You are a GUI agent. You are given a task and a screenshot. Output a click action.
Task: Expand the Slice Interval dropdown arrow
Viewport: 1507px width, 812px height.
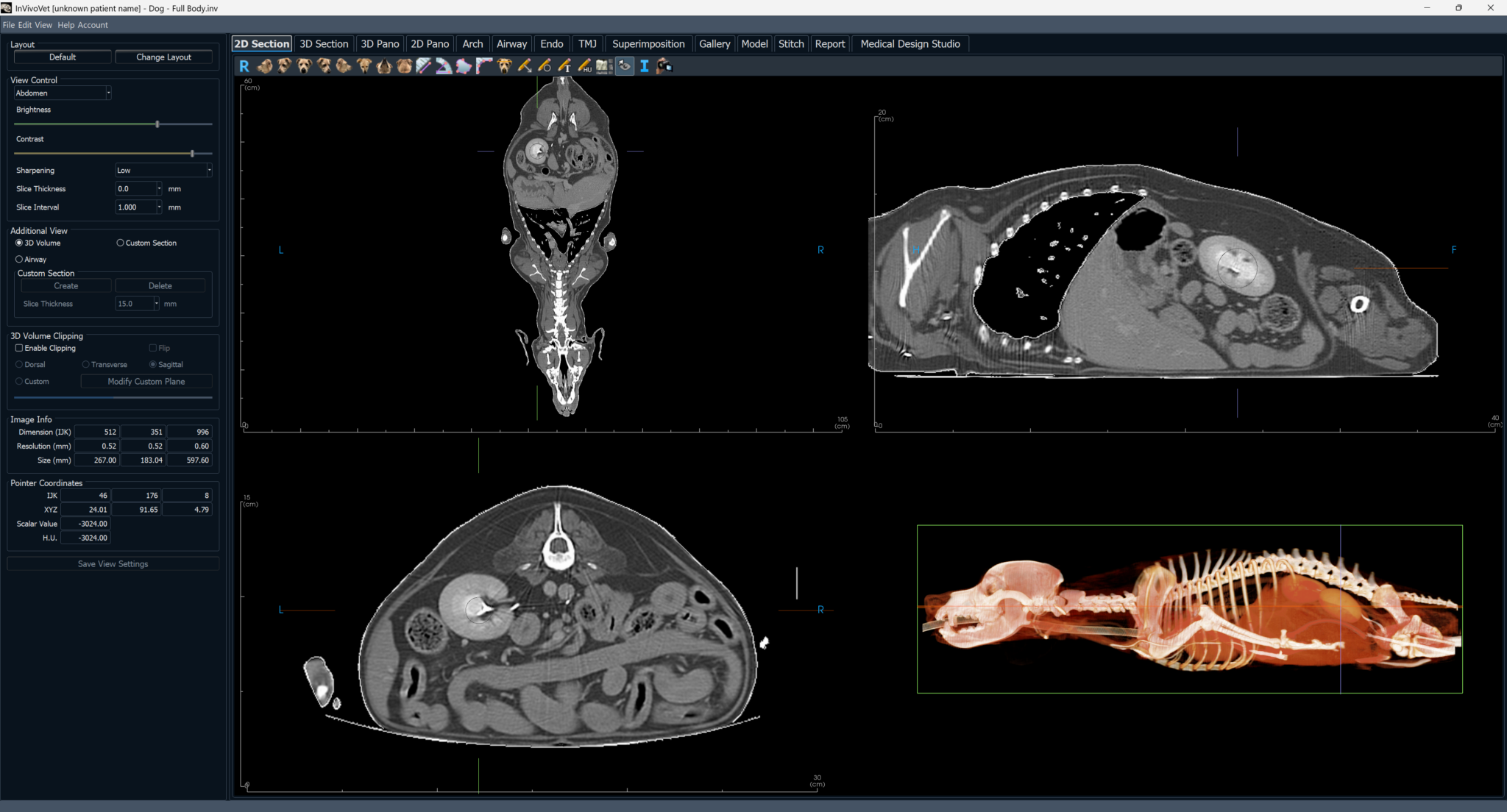coord(158,207)
